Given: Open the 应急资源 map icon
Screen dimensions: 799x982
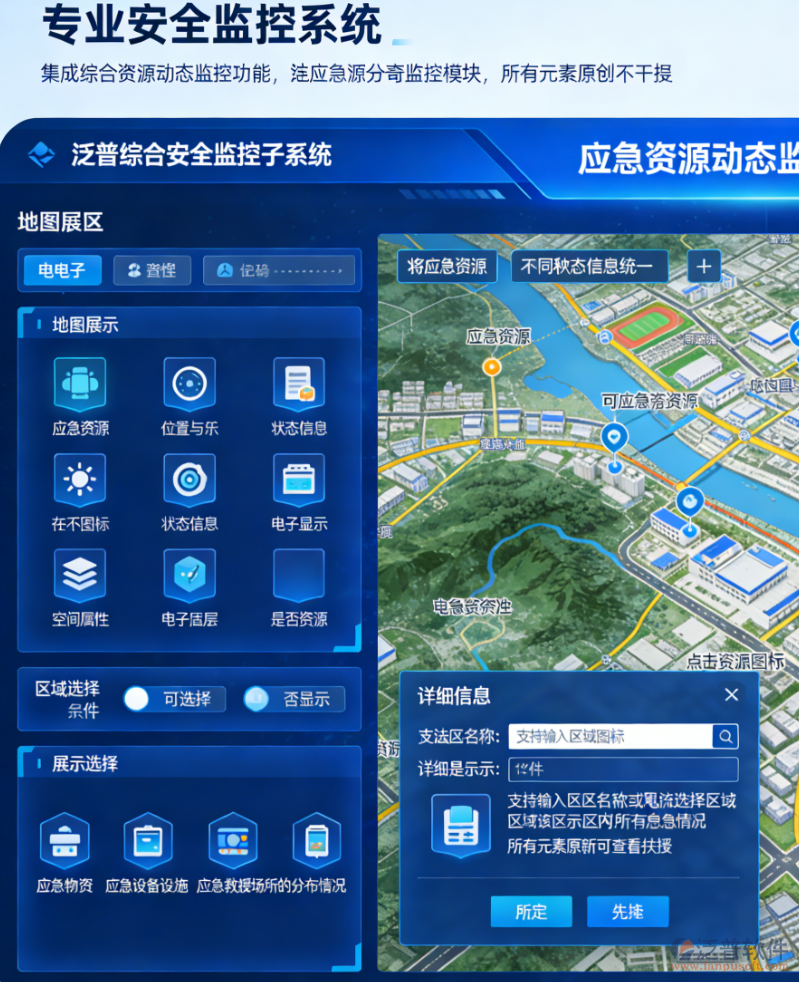Looking at the screenshot, I should [80, 383].
